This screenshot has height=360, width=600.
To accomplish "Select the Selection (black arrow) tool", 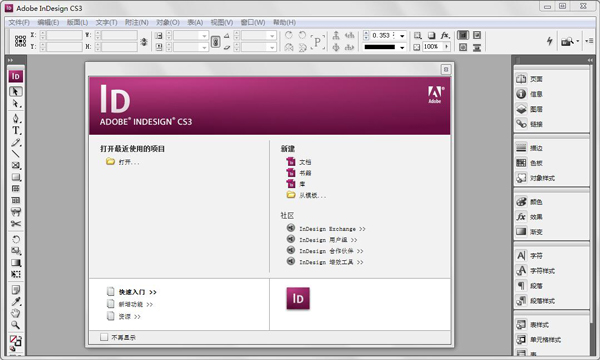I will coord(16,91).
